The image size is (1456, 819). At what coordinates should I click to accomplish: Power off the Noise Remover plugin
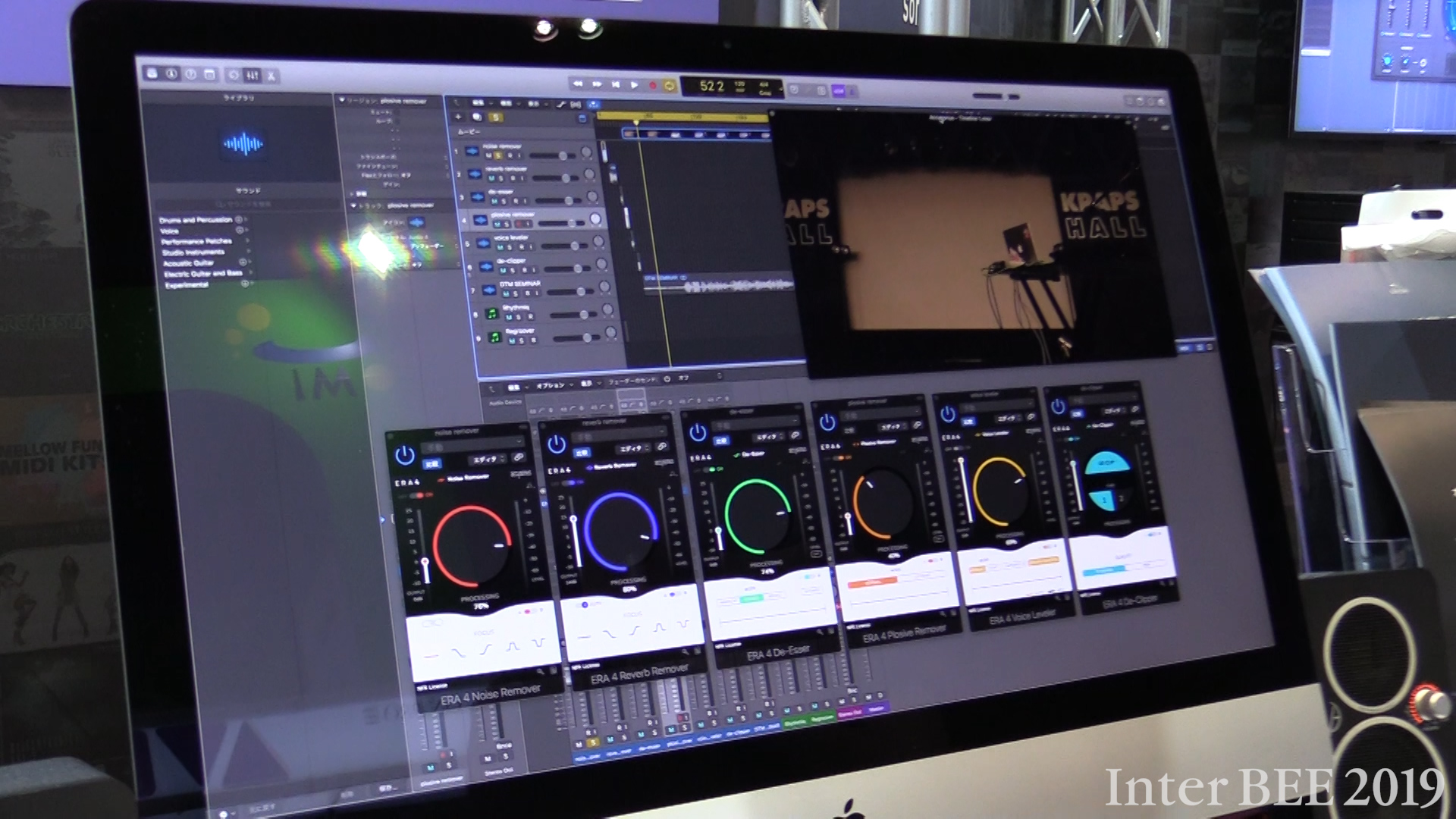point(405,455)
